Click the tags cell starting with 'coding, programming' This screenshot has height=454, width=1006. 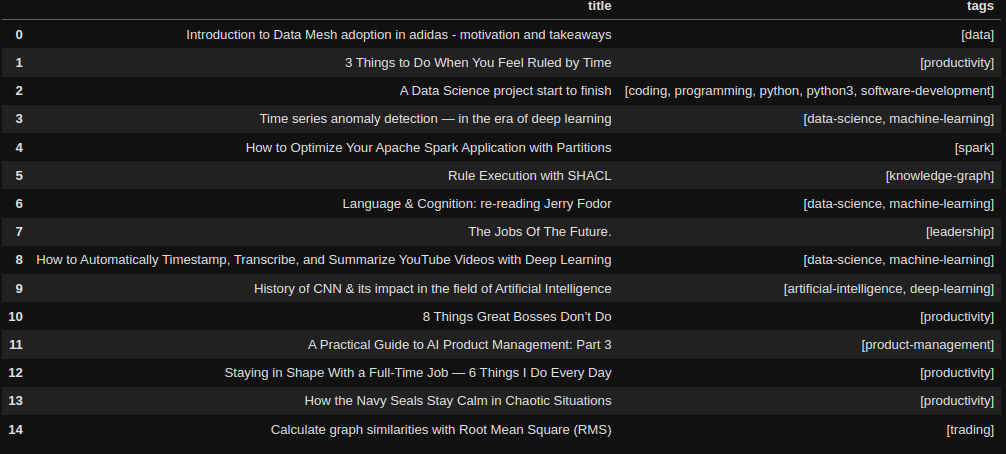809,91
